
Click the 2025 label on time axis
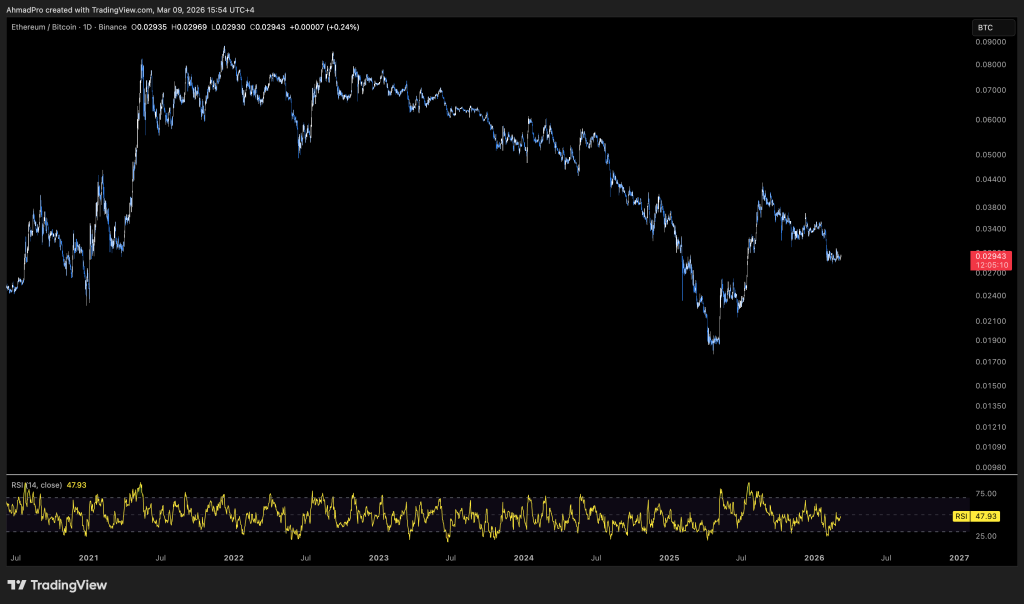point(669,556)
